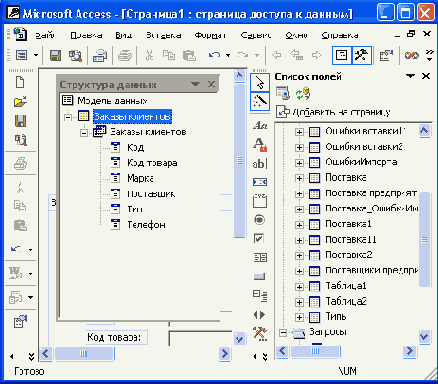
Task: Click the Field List vertical scrollbar thumb
Action: (x=424, y=239)
